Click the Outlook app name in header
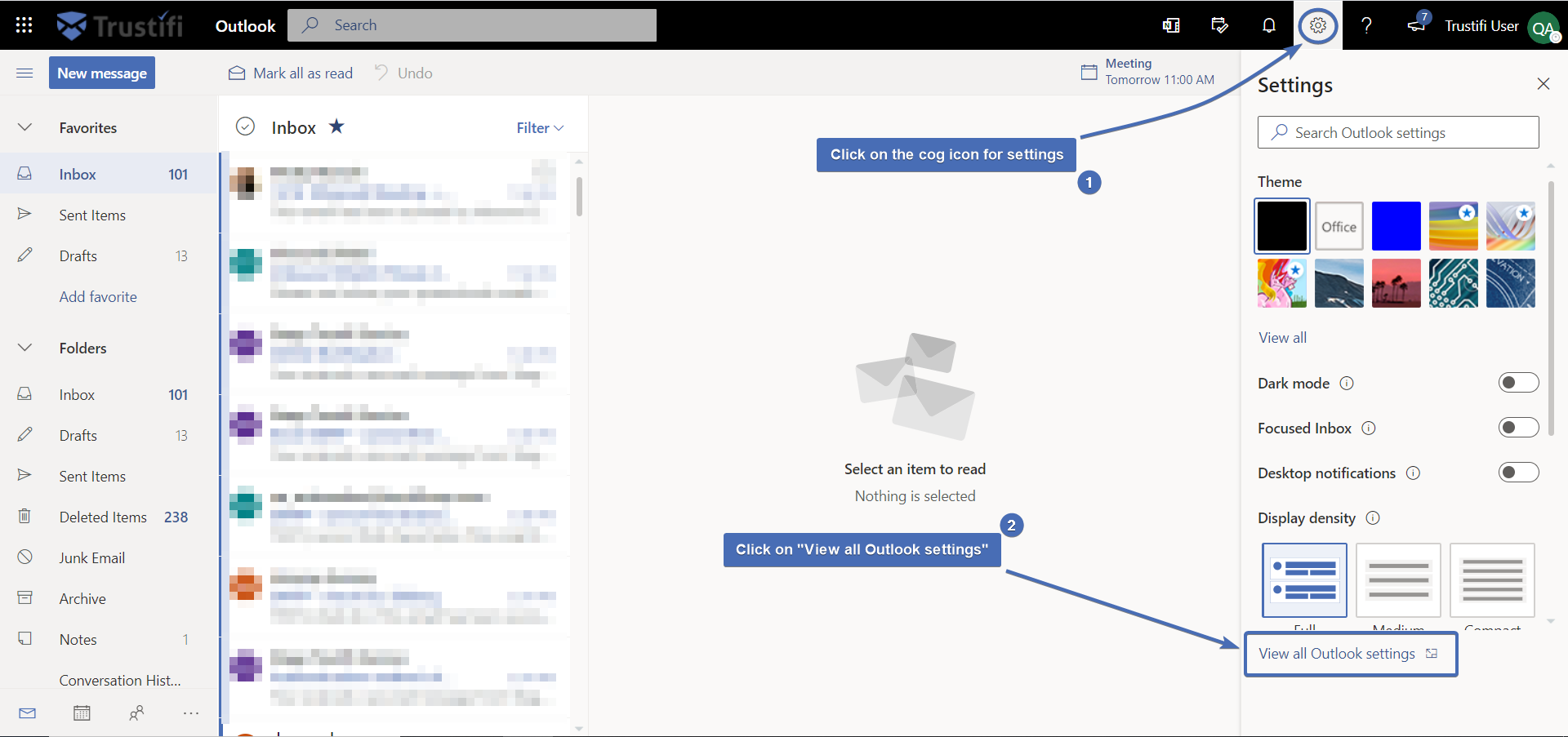This screenshot has height=737, width=1568. click(245, 25)
